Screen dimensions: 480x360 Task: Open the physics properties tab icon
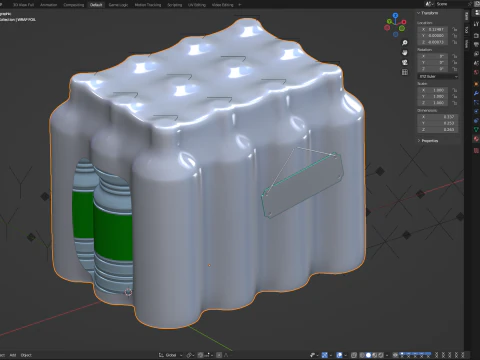click(x=476, y=111)
